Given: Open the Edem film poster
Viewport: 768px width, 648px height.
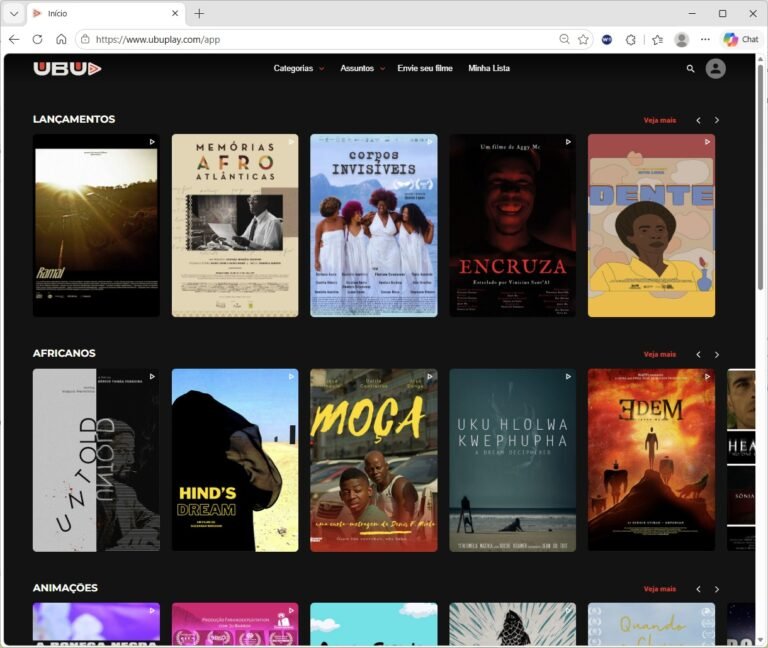Looking at the screenshot, I should pos(651,460).
